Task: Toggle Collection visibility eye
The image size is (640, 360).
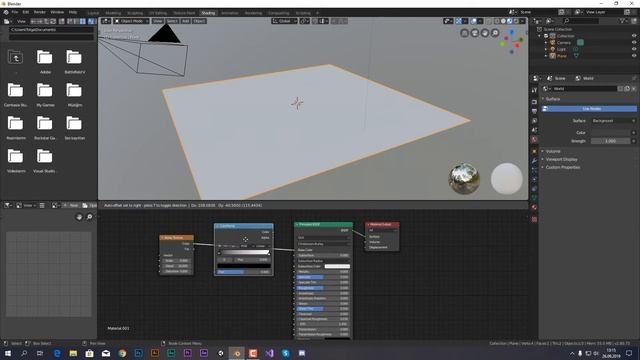Action: pos(634,36)
